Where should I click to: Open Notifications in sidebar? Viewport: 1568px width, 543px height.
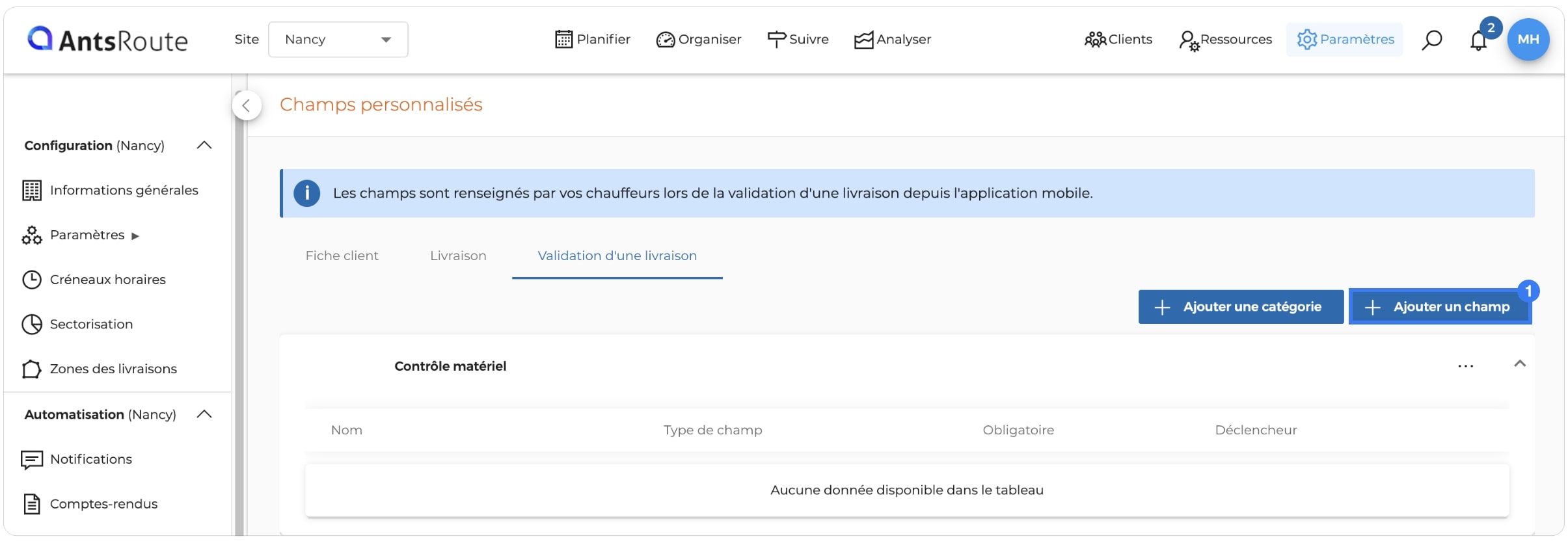click(x=91, y=459)
